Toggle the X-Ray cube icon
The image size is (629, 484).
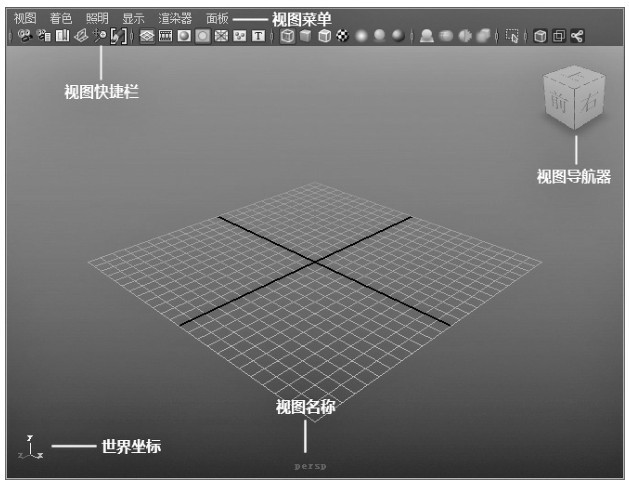[540, 36]
